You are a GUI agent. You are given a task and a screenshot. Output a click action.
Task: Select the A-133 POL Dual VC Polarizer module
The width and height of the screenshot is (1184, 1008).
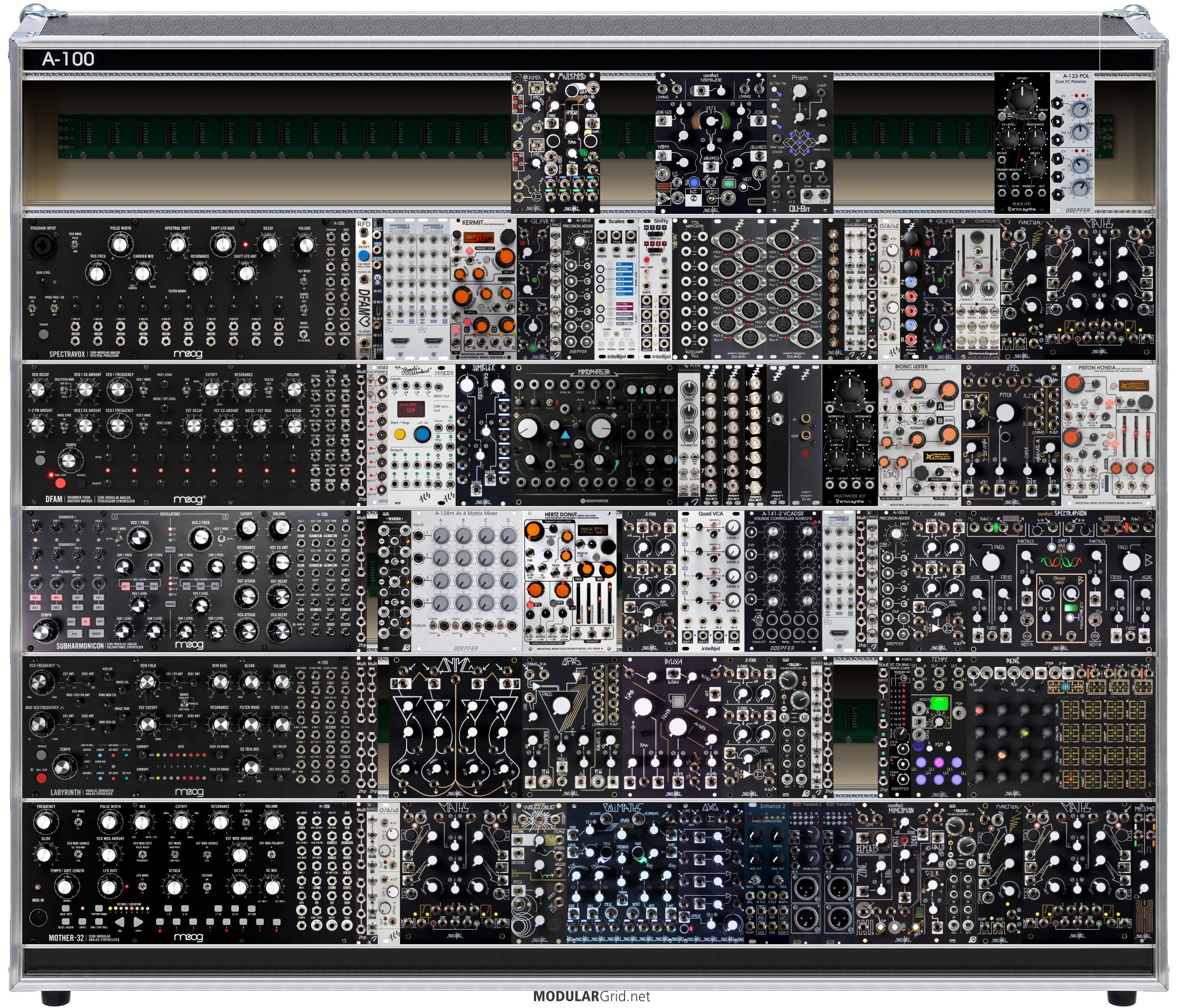[x=1072, y=143]
